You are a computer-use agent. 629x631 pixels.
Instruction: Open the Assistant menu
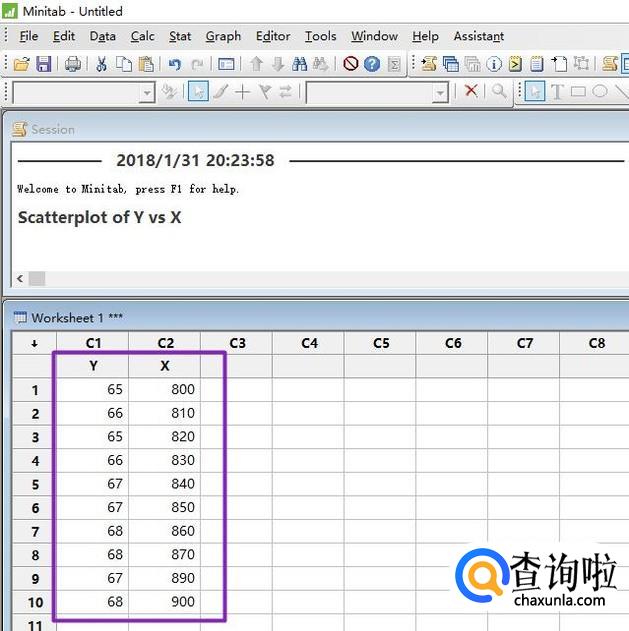(x=479, y=36)
